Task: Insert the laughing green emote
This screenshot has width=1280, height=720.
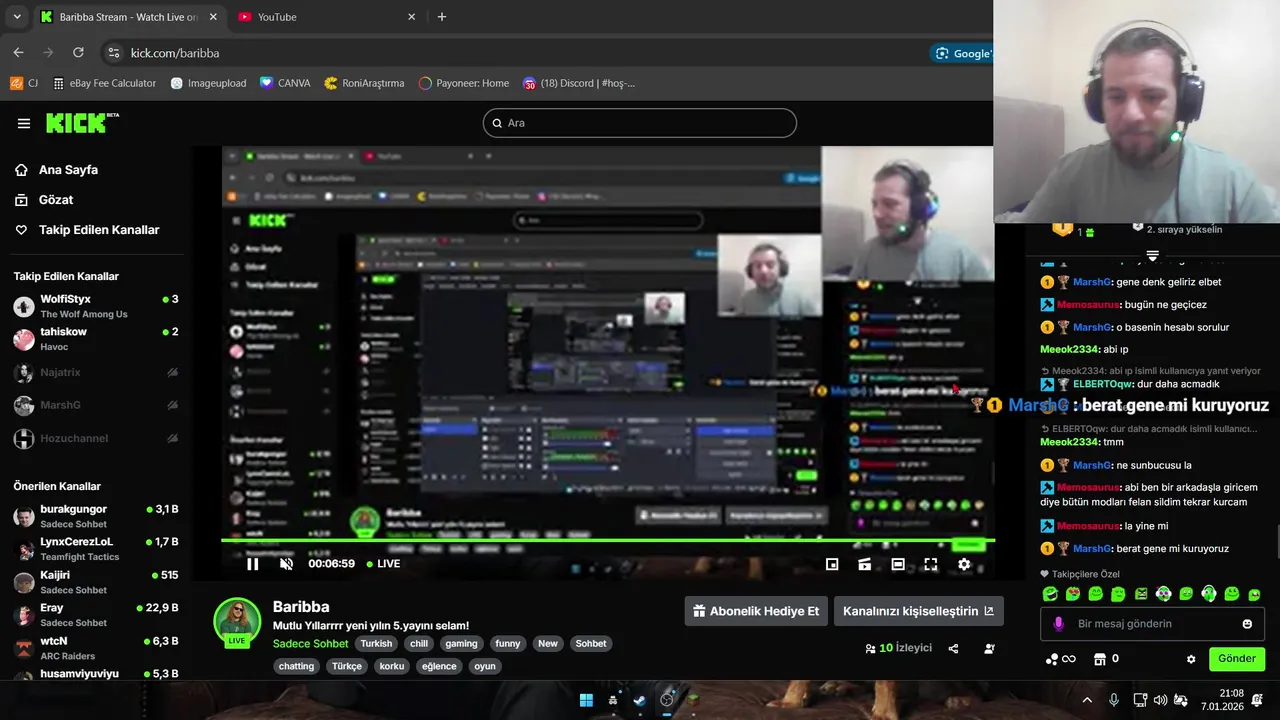Action: coord(1050,594)
